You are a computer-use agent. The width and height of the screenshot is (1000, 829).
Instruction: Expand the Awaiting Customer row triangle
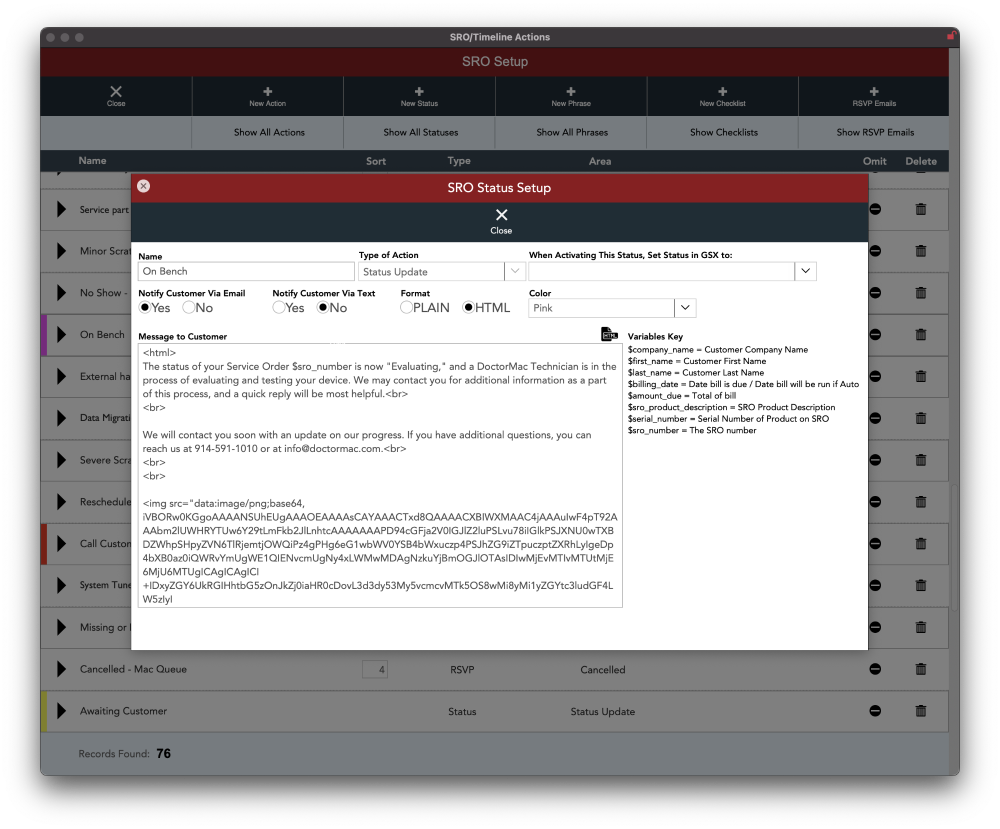tap(61, 711)
